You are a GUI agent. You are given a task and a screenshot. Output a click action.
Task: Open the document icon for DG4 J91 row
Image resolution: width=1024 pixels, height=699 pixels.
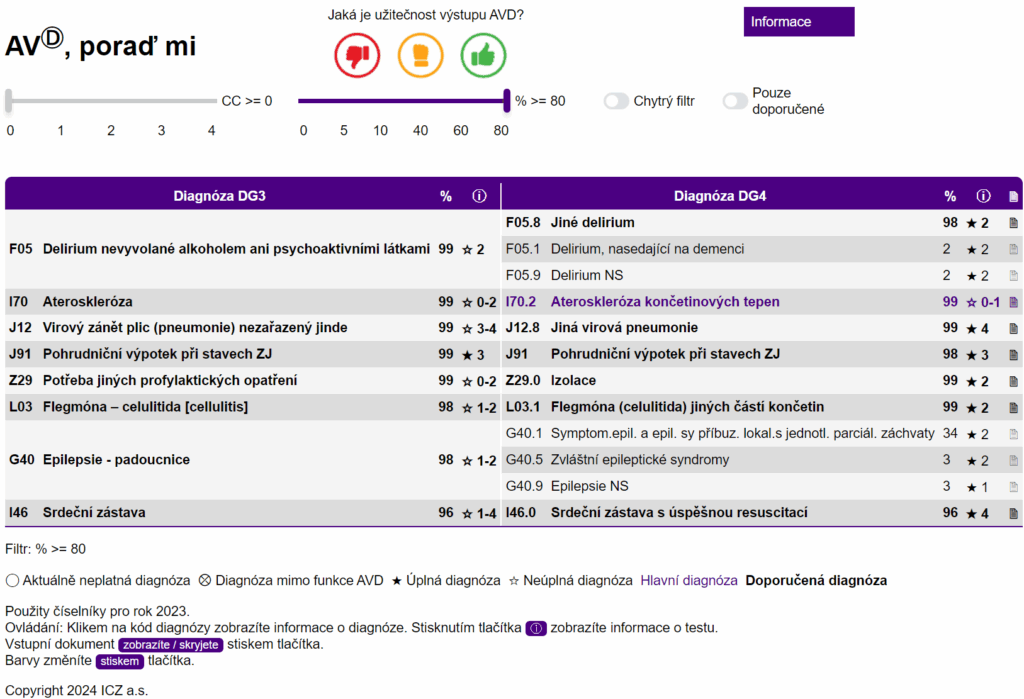tap(1014, 355)
